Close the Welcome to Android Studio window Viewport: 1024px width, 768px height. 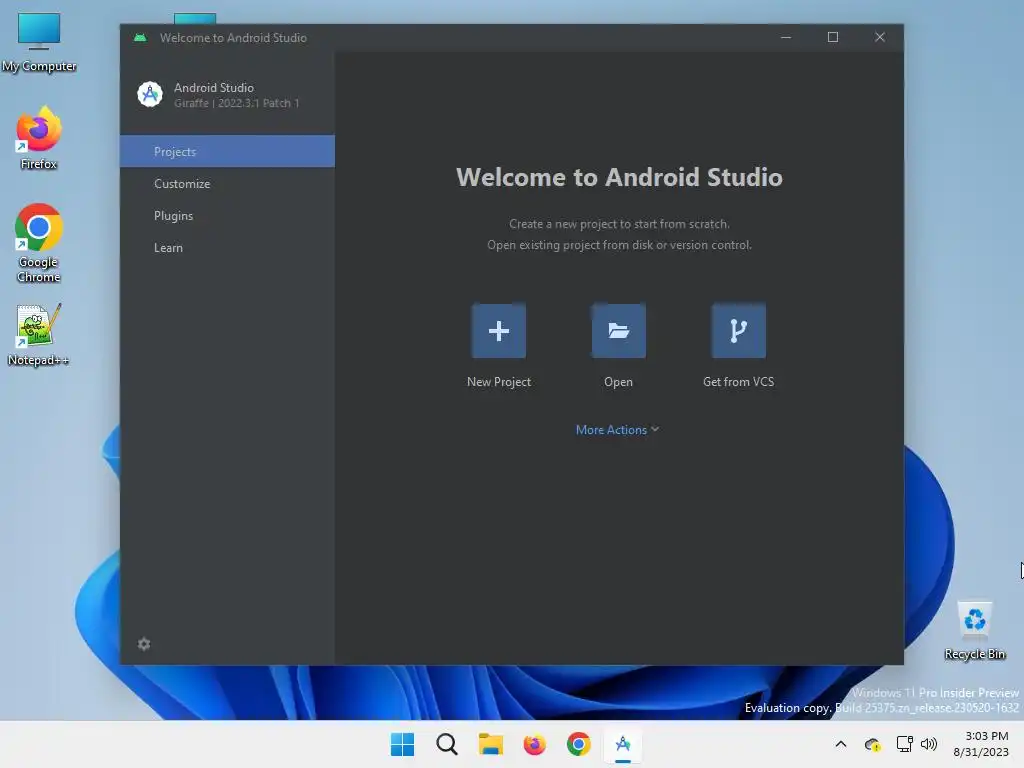[x=880, y=37]
